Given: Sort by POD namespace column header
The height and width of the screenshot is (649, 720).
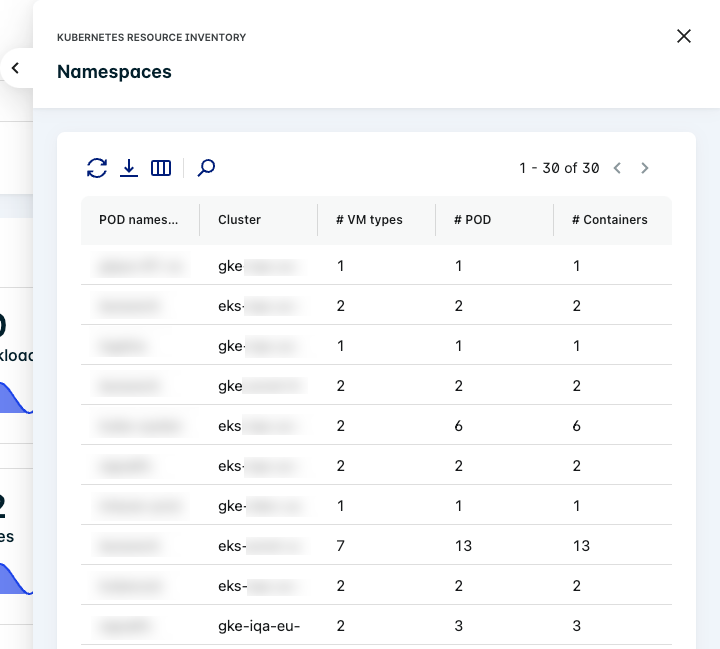Looking at the screenshot, I should coord(138,220).
